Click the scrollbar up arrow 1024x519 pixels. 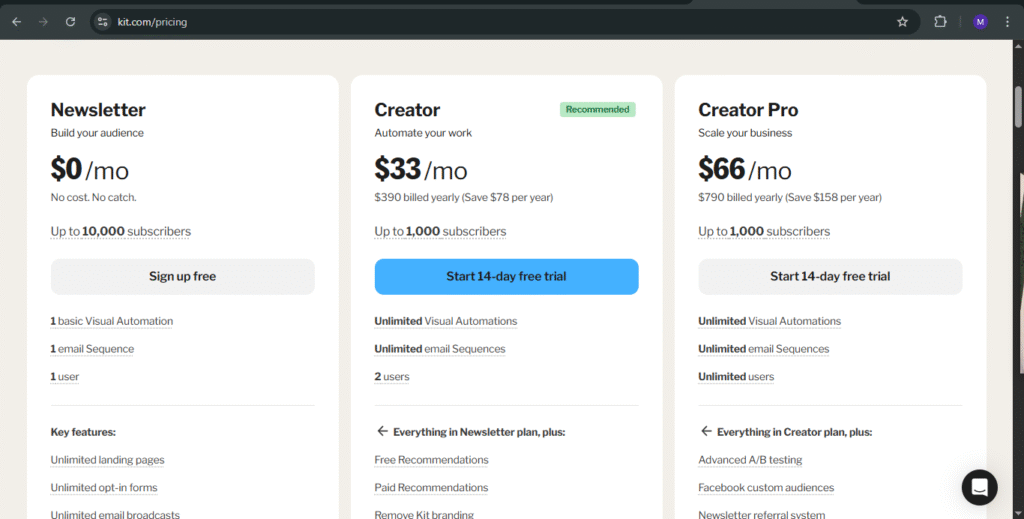[1018, 46]
